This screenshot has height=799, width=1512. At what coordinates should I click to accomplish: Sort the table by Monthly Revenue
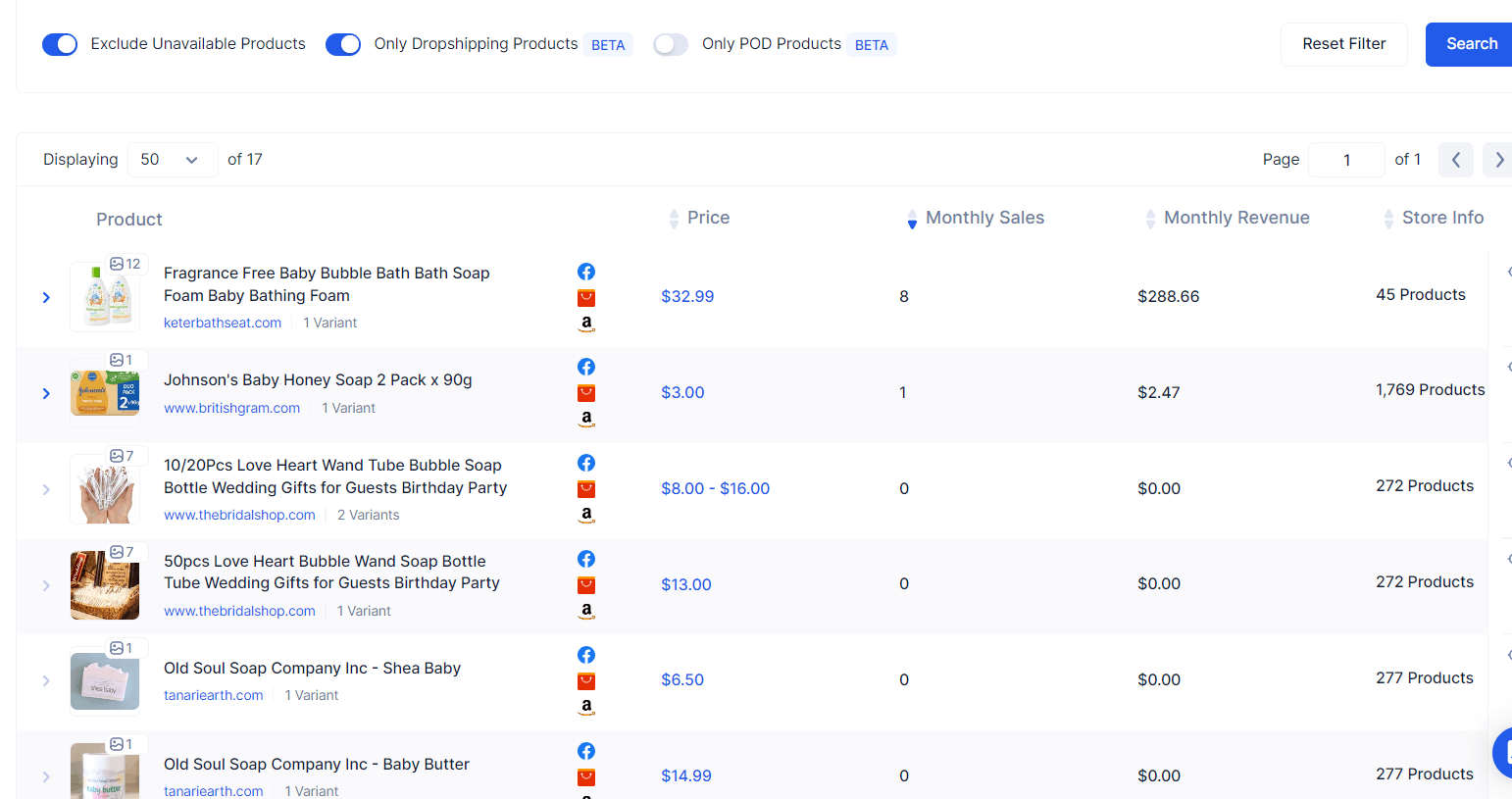(x=1149, y=218)
